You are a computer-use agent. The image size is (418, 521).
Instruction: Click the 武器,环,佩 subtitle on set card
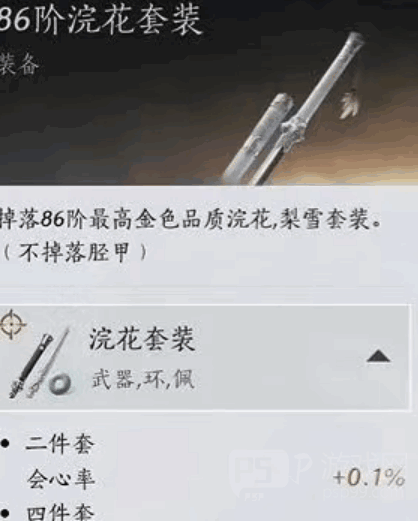tap(143, 379)
